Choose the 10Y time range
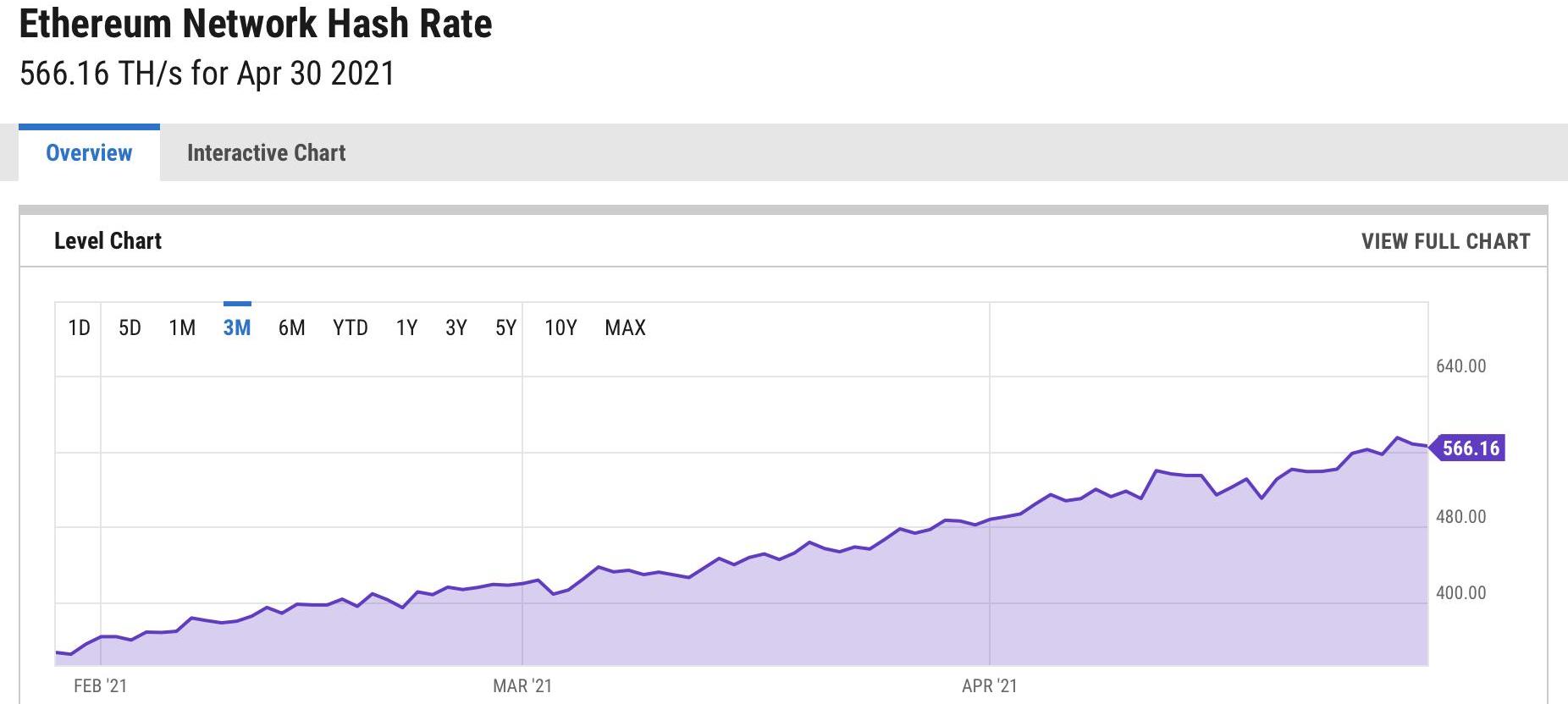 560,327
